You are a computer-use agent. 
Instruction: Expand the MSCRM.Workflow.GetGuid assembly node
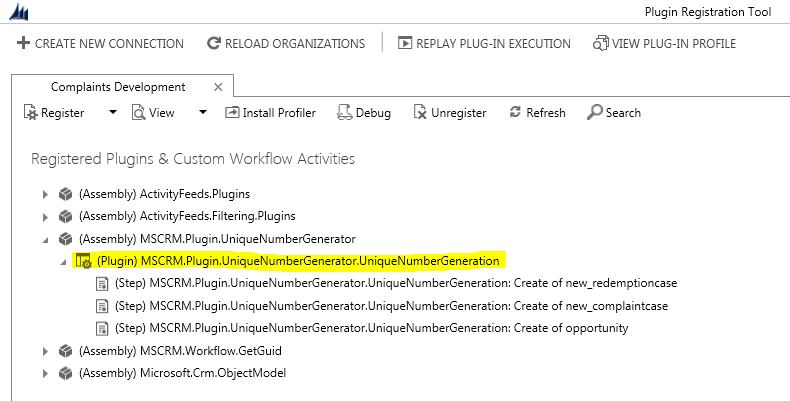click(45, 351)
